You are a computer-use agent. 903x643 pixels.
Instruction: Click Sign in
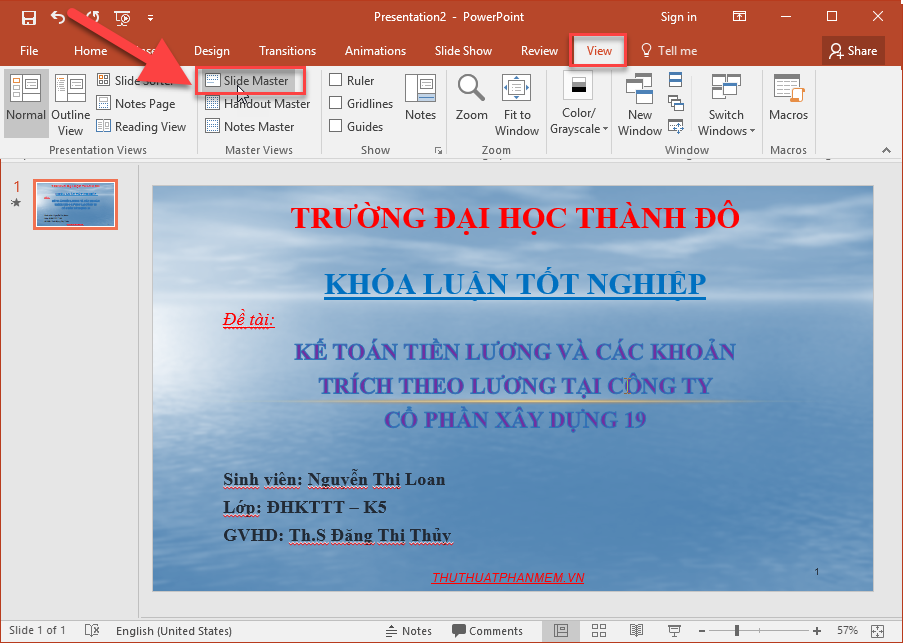[678, 17]
